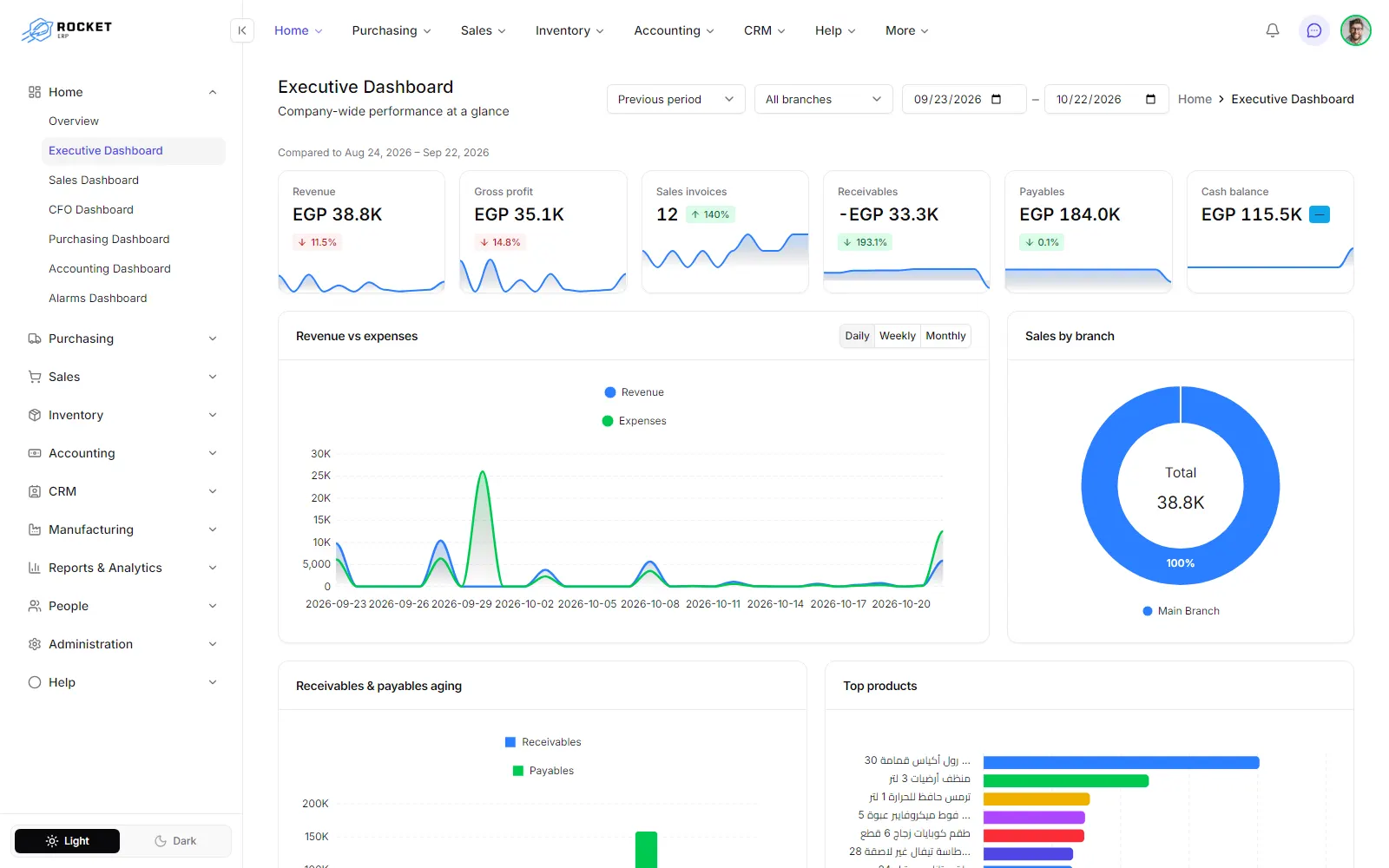
Task: Click the end date field 10/22/2026
Action: tap(1106, 99)
